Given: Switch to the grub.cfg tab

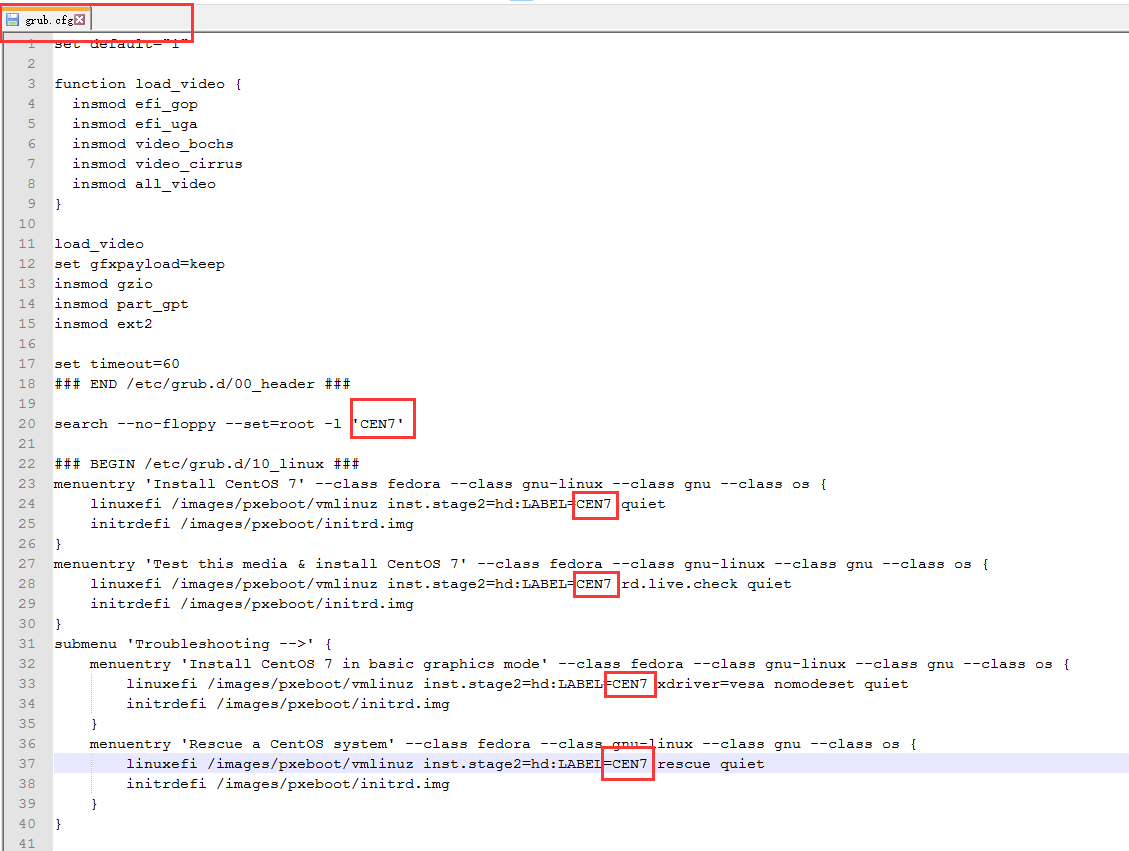Looking at the screenshot, I should [48, 19].
